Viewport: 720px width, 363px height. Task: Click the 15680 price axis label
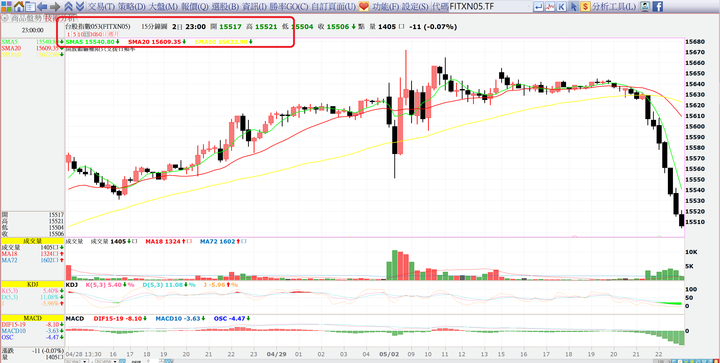click(695, 42)
